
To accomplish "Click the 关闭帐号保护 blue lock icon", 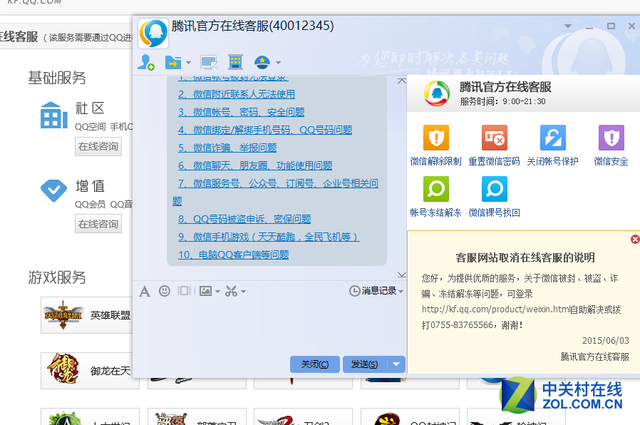I will point(553,138).
